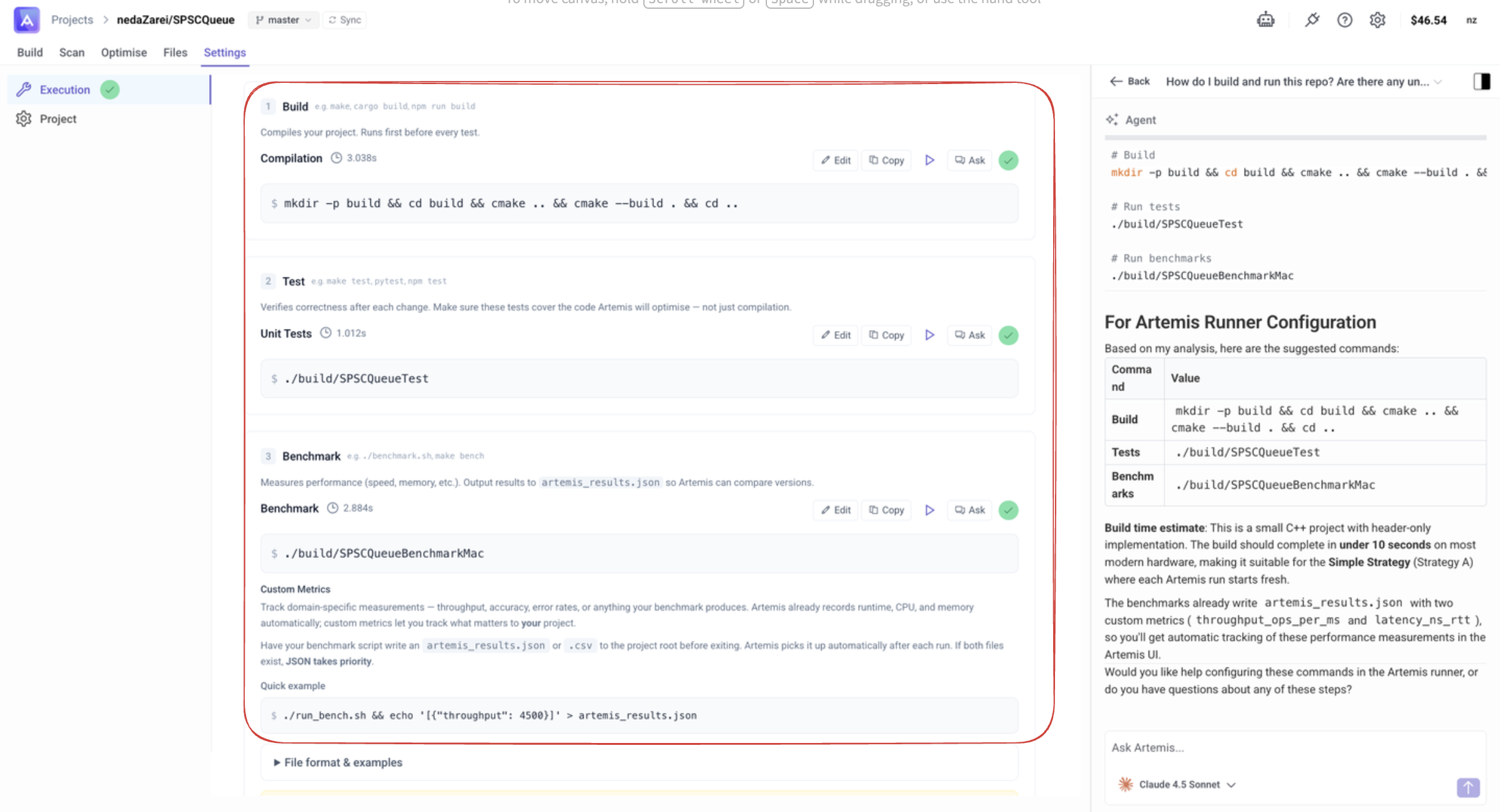Click the Execution green status check

click(110, 90)
